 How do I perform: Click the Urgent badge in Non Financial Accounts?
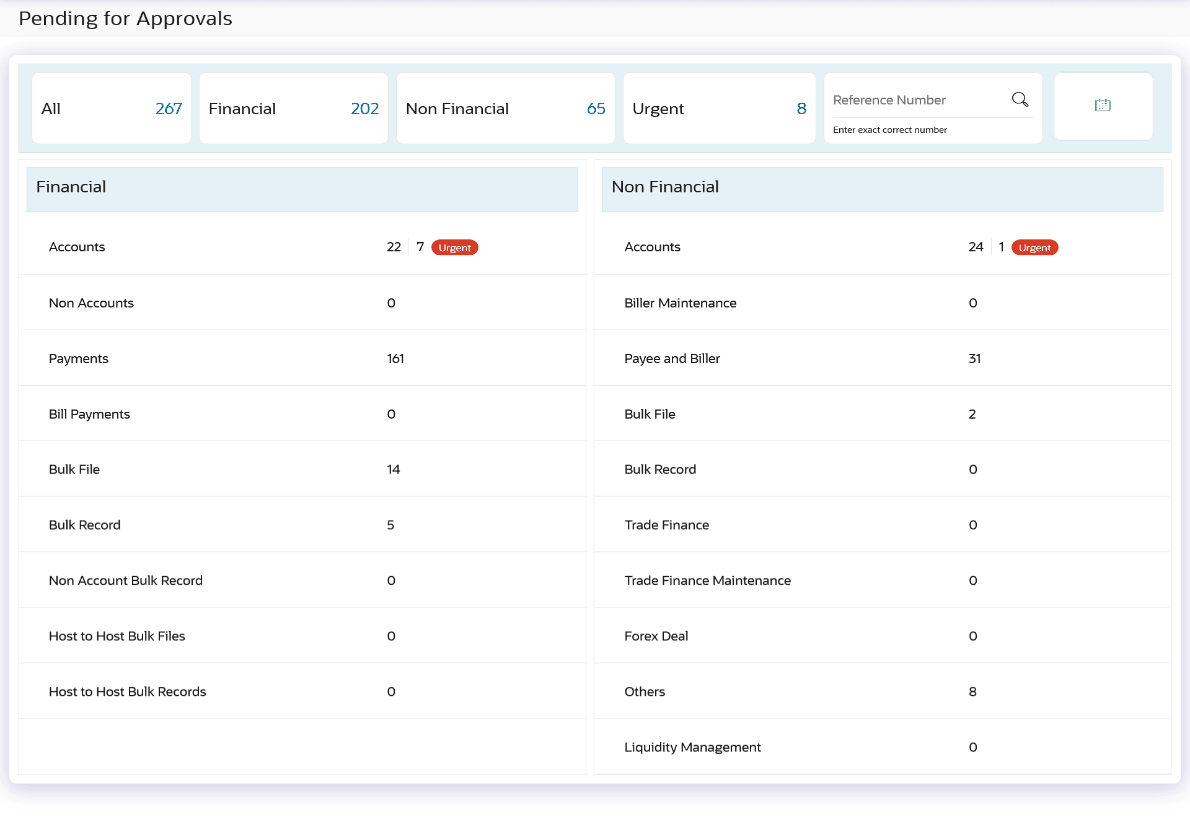pos(1034,248)
